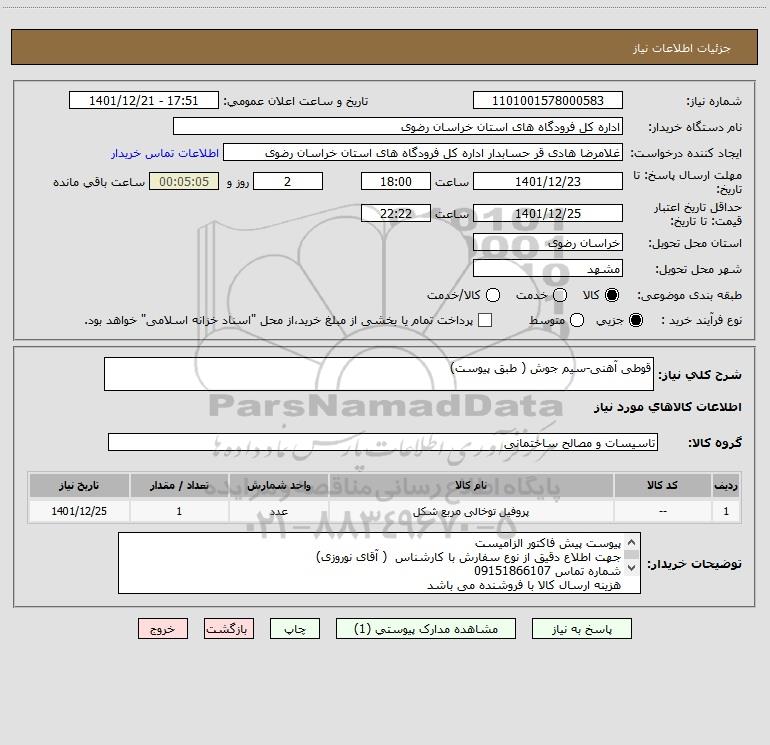Select the کالا/خدمت radio button
Screen dimensions: 770x745
[x=493, y=295]
